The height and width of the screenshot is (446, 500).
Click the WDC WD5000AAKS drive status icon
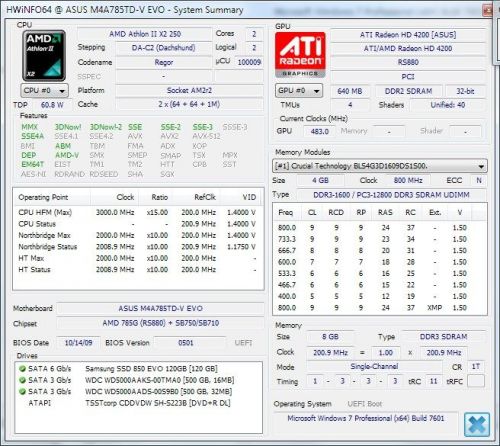click(22, 380)
